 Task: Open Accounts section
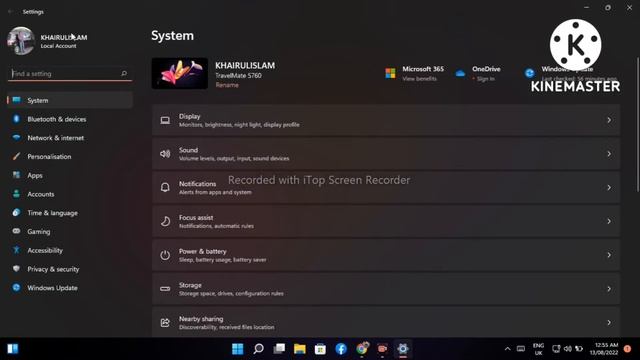point(70,194)
